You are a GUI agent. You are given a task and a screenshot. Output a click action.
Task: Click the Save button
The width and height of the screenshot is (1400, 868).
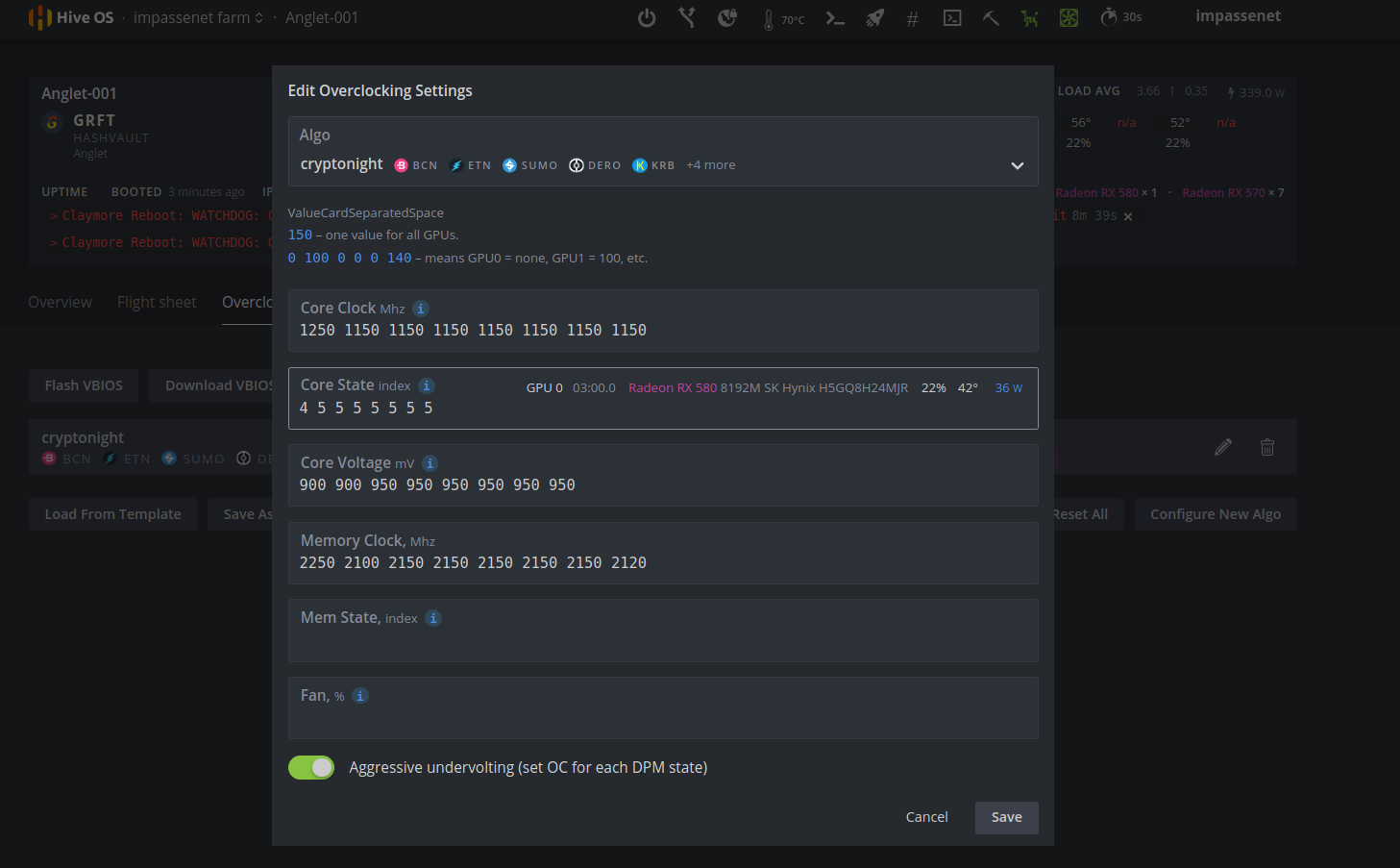coord(1006,817)
